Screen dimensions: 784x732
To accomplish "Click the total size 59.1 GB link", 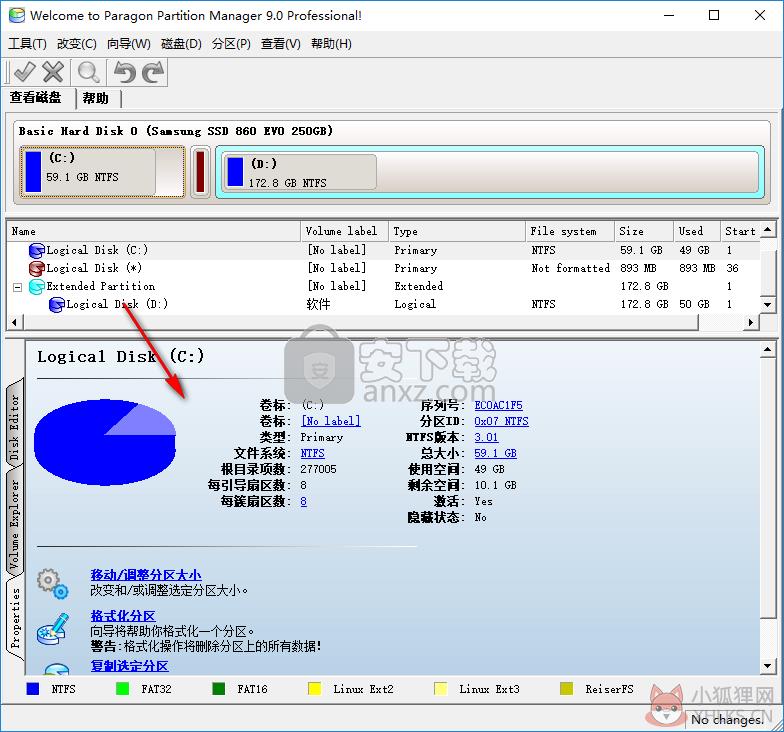I will click(x=496, y=453).
